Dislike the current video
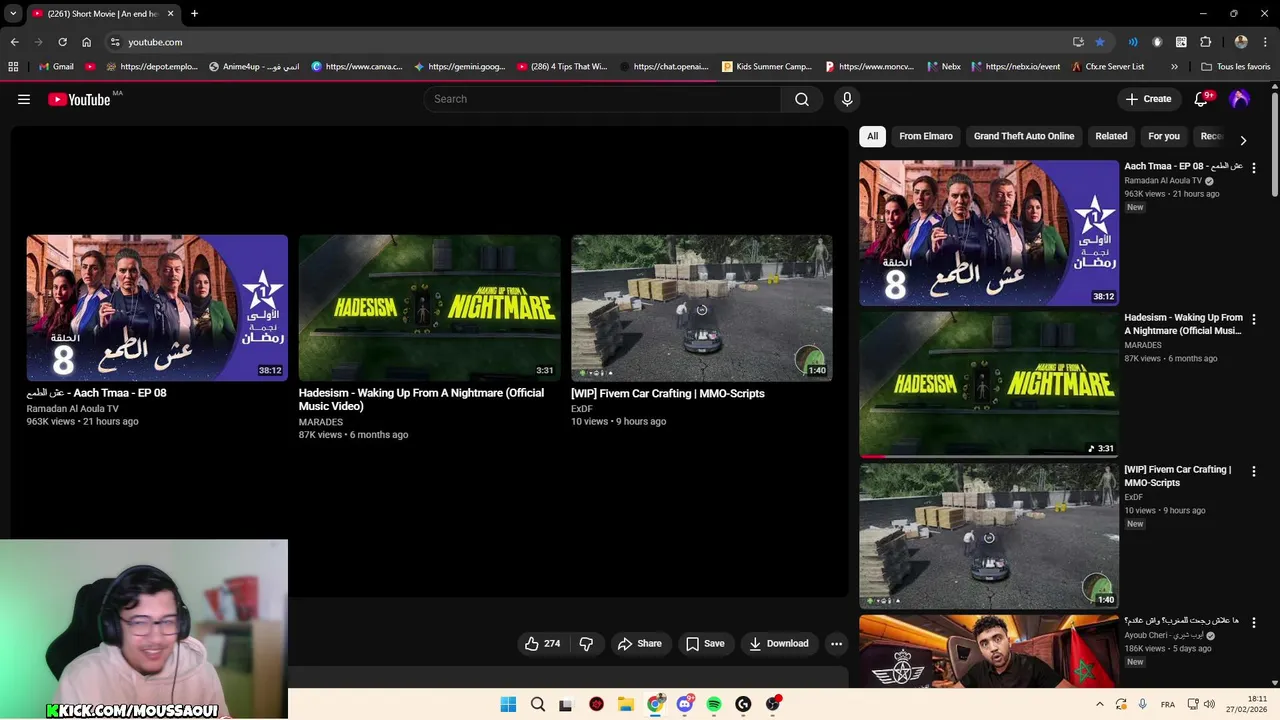Image resolution: width=1280 pixels, height=720 pixels. click(586, 643)
